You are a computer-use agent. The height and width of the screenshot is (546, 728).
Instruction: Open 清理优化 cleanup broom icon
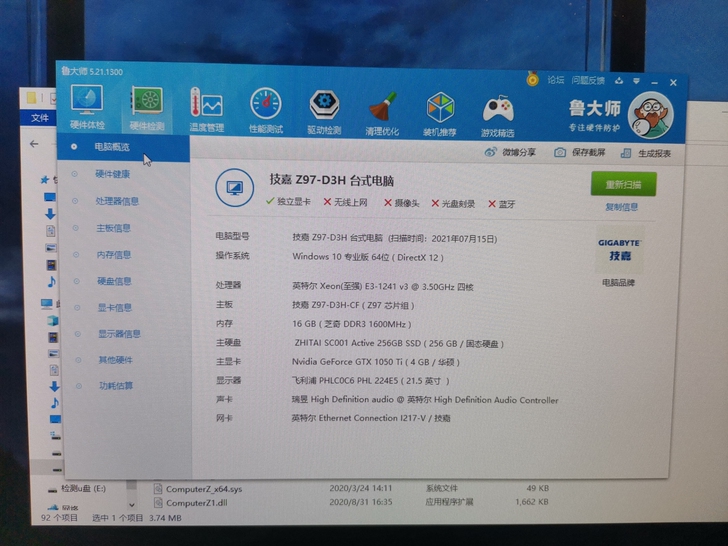[382, 114]
